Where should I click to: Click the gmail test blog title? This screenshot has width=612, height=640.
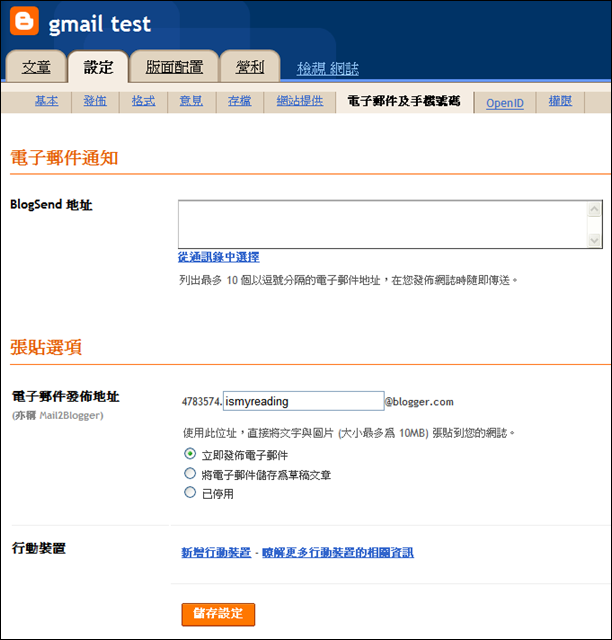pos(100,24)
